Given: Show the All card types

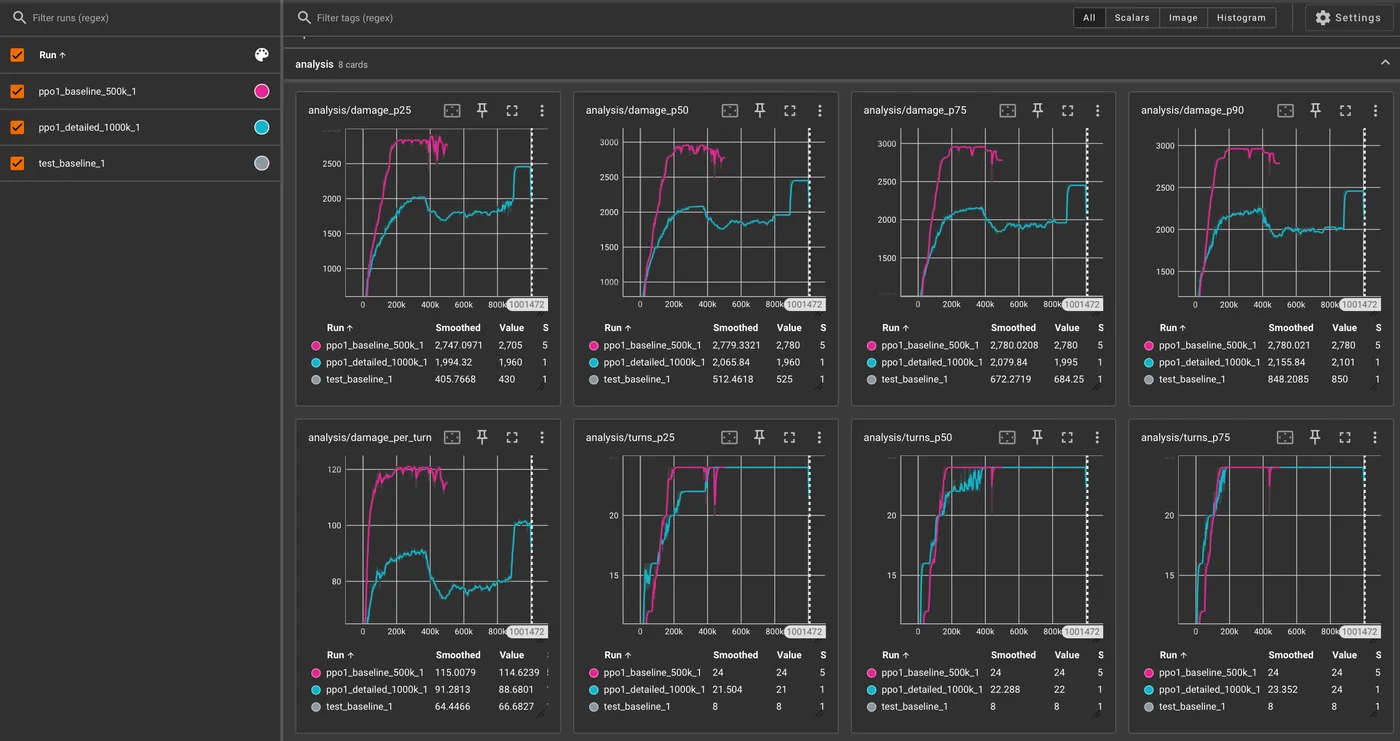Looking at the screenshot, I should click(1089, 18).
